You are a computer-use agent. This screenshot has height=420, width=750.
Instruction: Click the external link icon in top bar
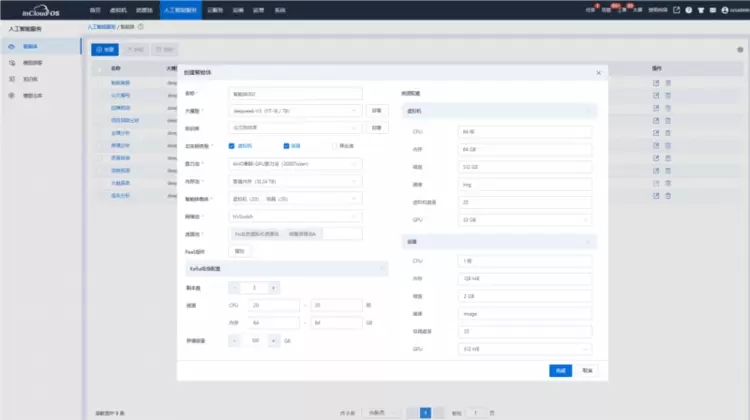[676, 10]
